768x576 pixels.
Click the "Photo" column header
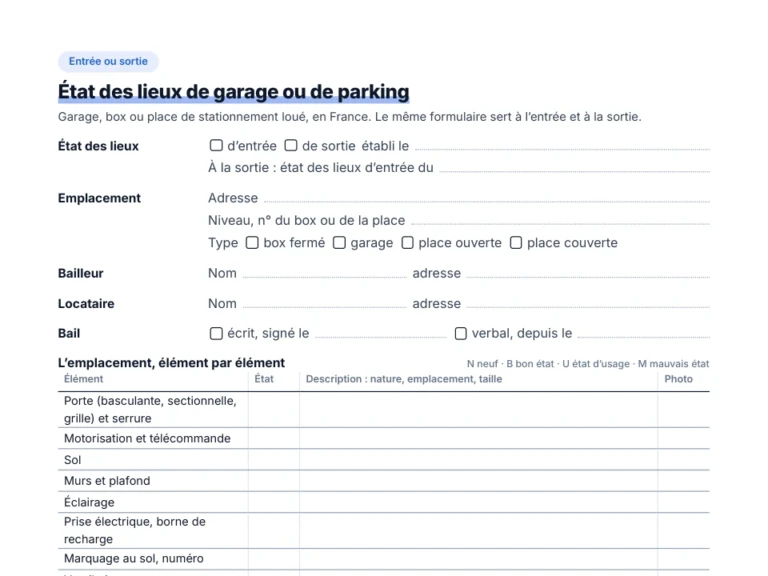[x=678, y=379]
